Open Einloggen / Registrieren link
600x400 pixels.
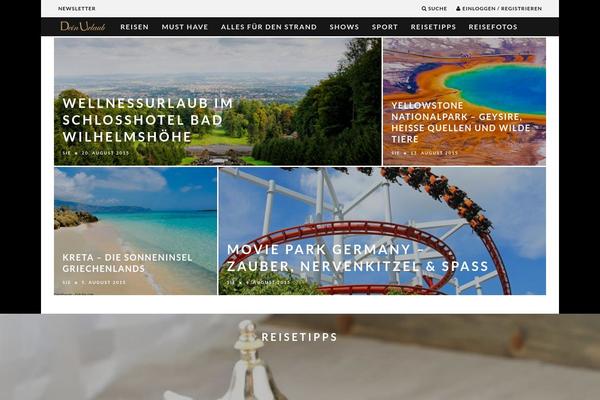502,8
